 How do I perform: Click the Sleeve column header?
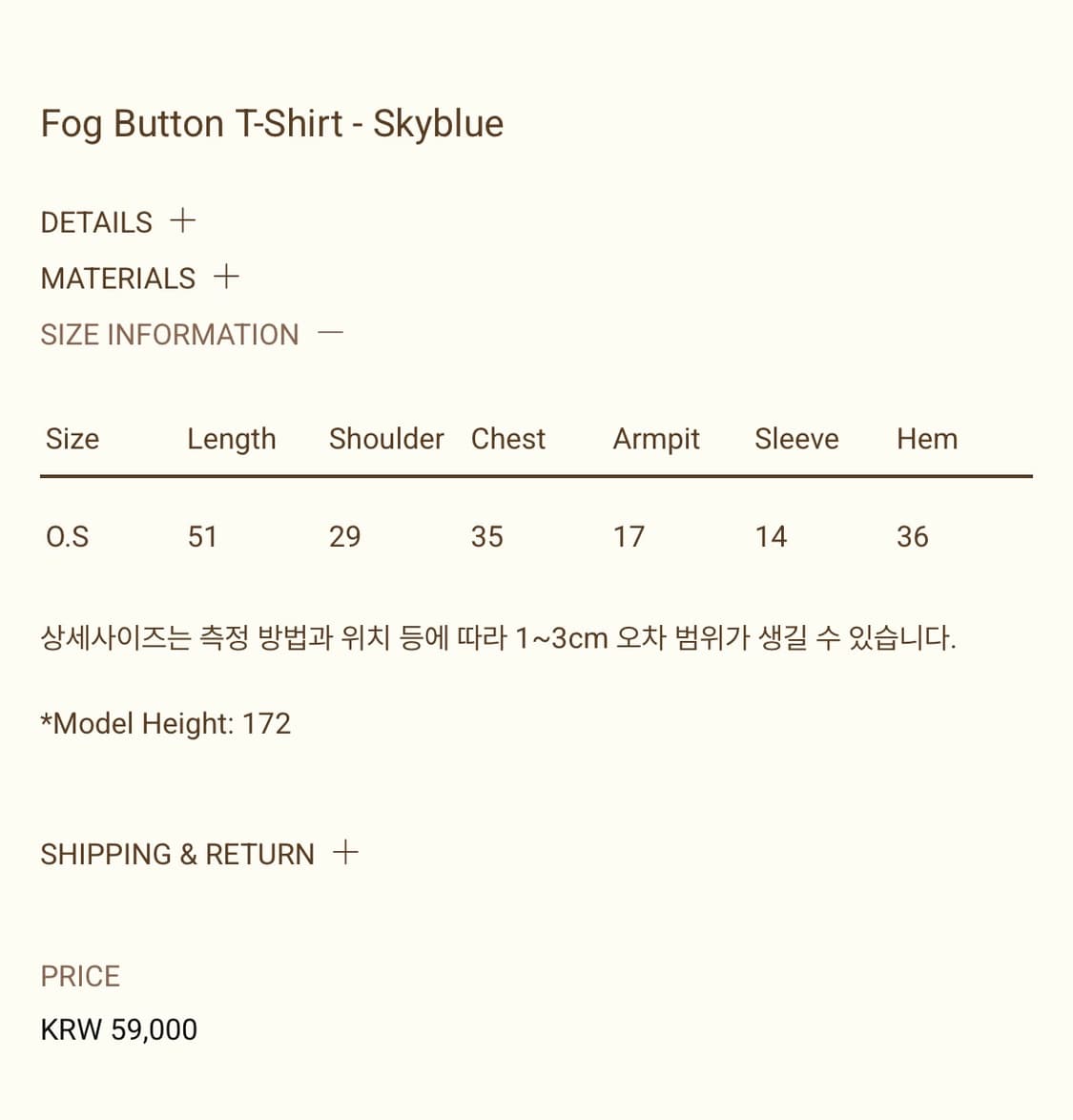click(x=796, y=439)
